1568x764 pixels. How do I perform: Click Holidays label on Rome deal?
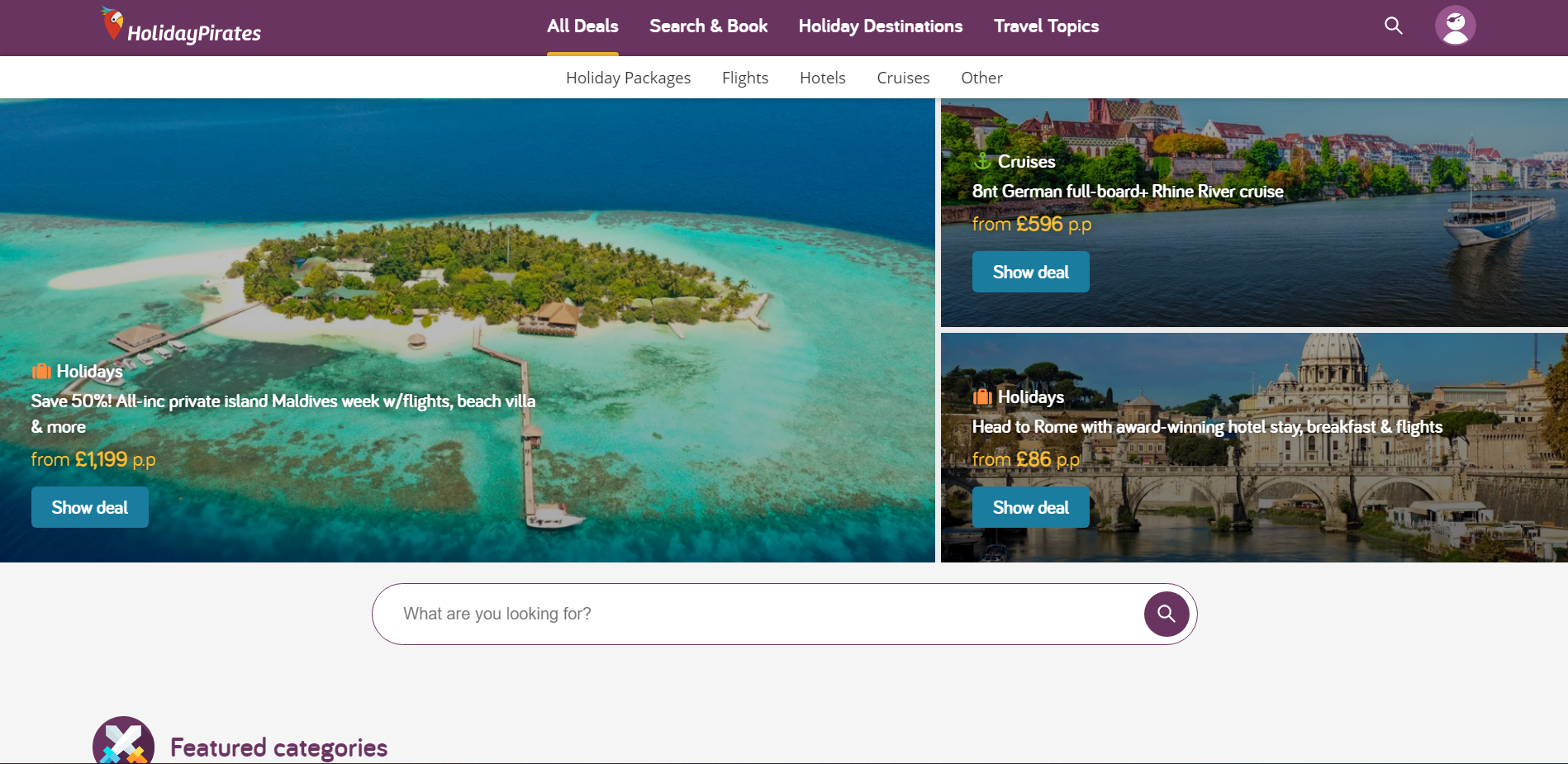(1031, 397)
